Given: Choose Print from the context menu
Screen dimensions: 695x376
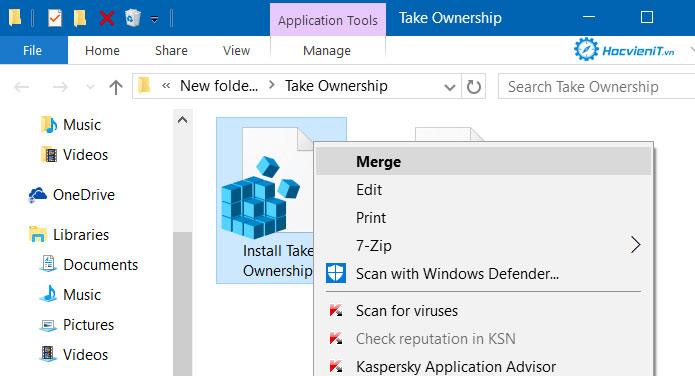Looking at the screenshot, I should 484,218.
